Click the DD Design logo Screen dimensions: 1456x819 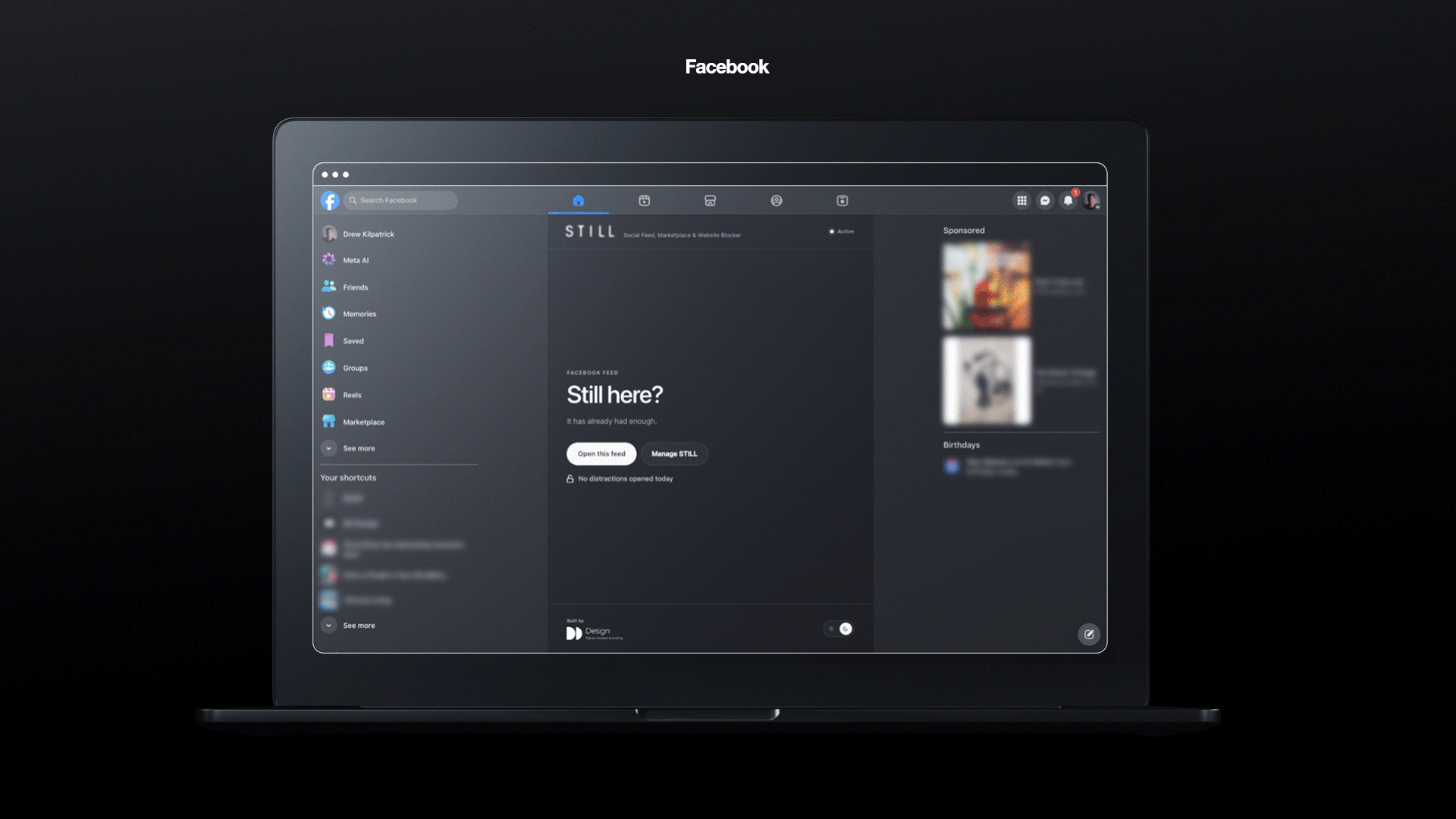click(x=595, y=633)
